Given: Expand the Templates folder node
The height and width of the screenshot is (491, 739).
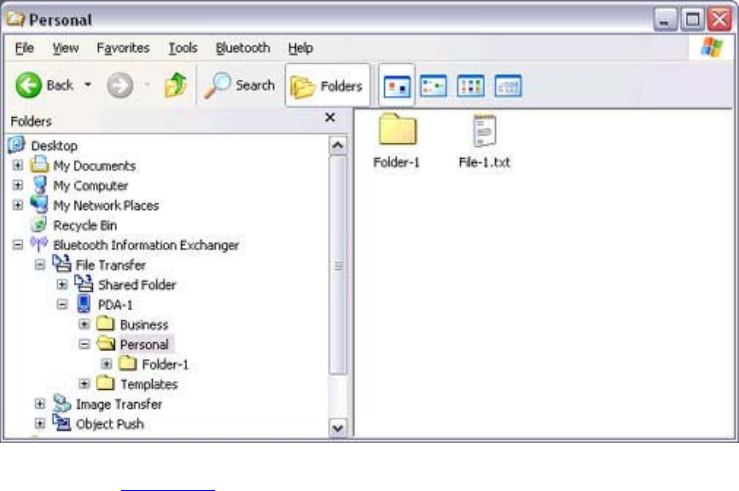Looking at the screenshot, I should coord(84,384).
